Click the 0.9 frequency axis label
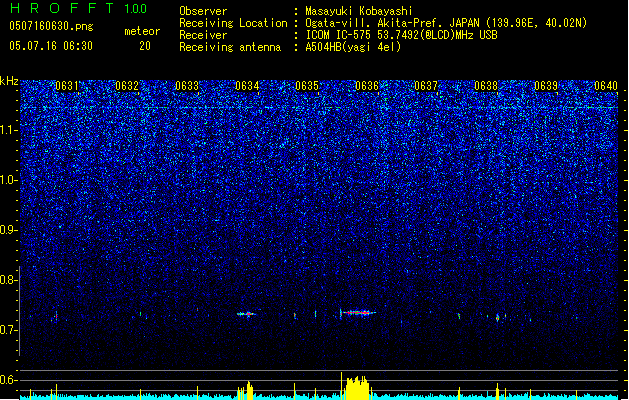 (x=9, y=230)
